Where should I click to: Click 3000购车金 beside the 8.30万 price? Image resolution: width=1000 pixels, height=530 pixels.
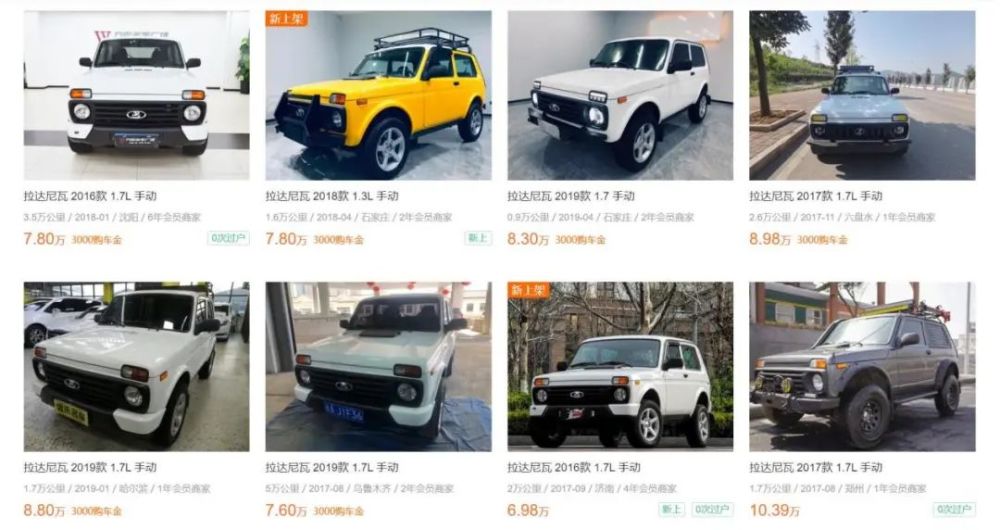click(x=580, y=240)
